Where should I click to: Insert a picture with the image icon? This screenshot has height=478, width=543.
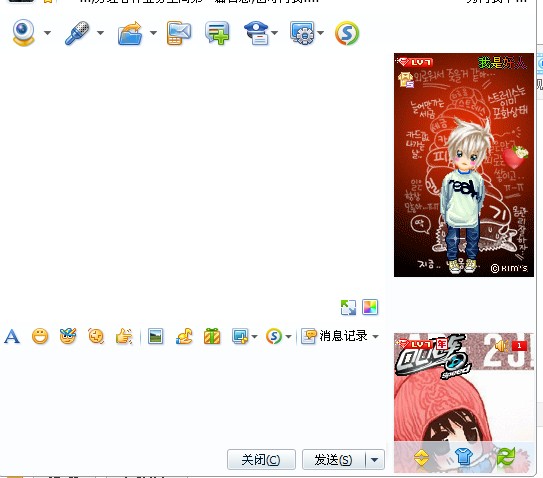[x=155, y=336]
